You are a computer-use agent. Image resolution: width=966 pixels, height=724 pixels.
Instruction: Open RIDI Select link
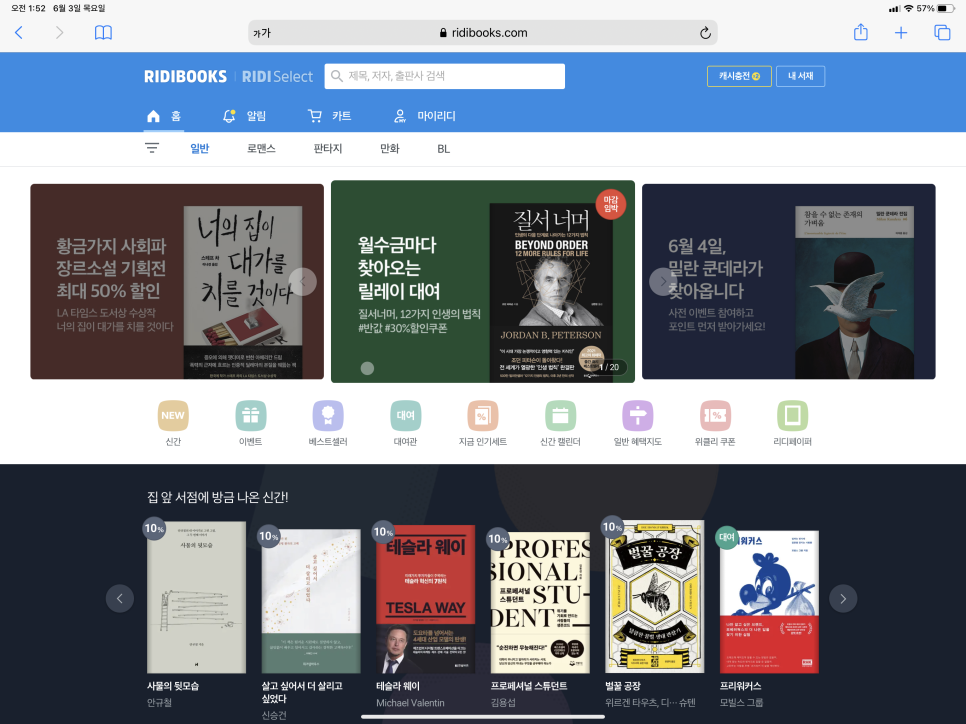[x=277, y=76]
